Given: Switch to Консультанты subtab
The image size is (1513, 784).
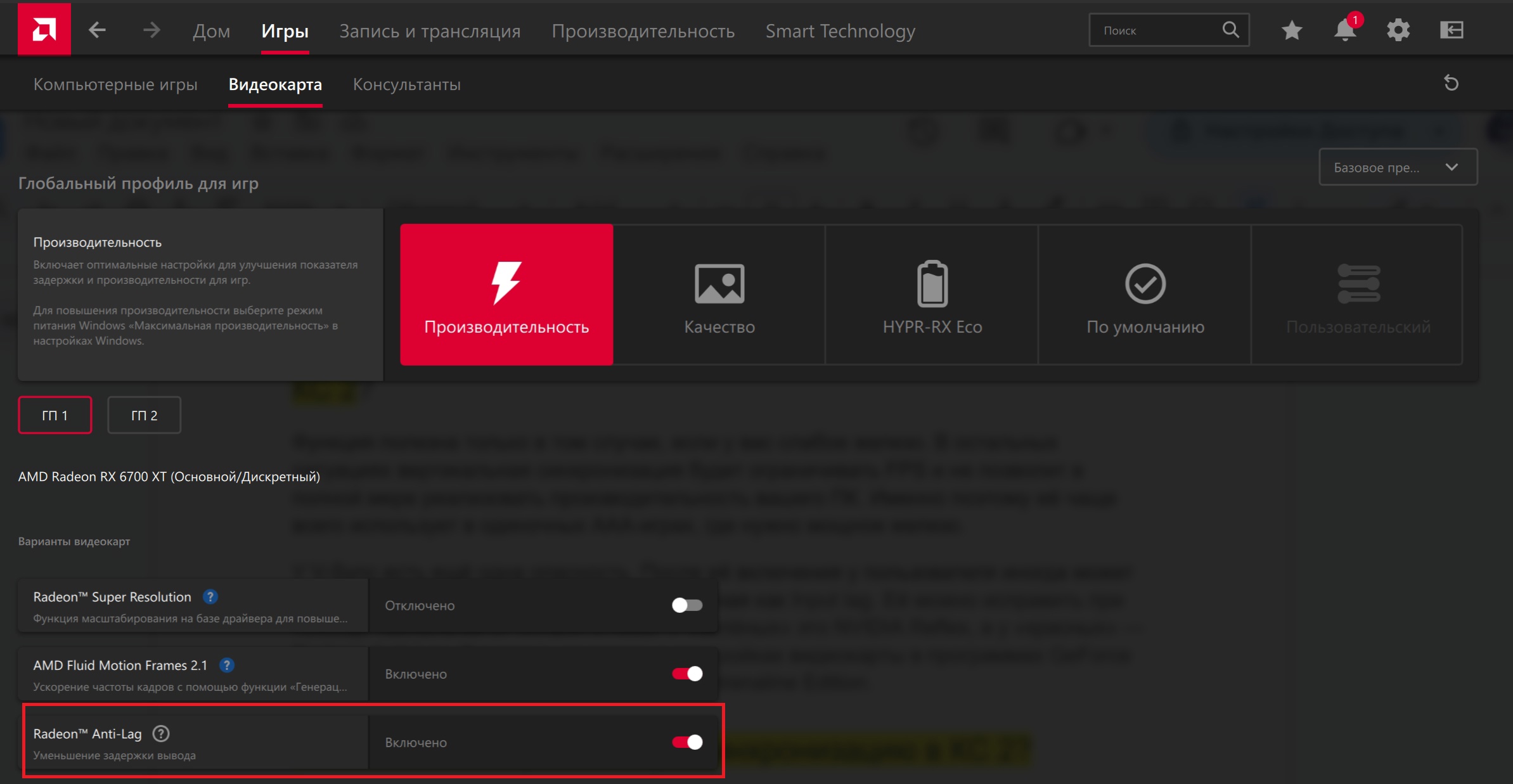Looking at the screenshot, I should 407,84.
